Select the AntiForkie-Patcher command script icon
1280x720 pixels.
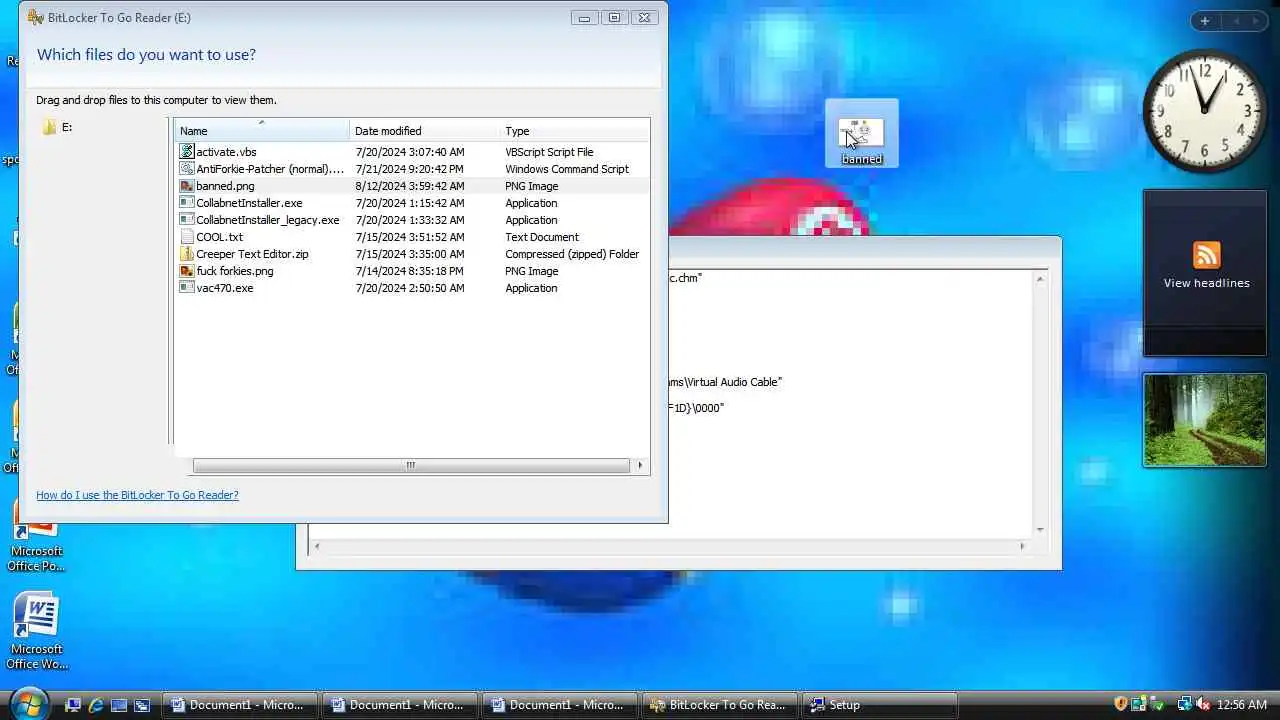click(x=187, y=169)
